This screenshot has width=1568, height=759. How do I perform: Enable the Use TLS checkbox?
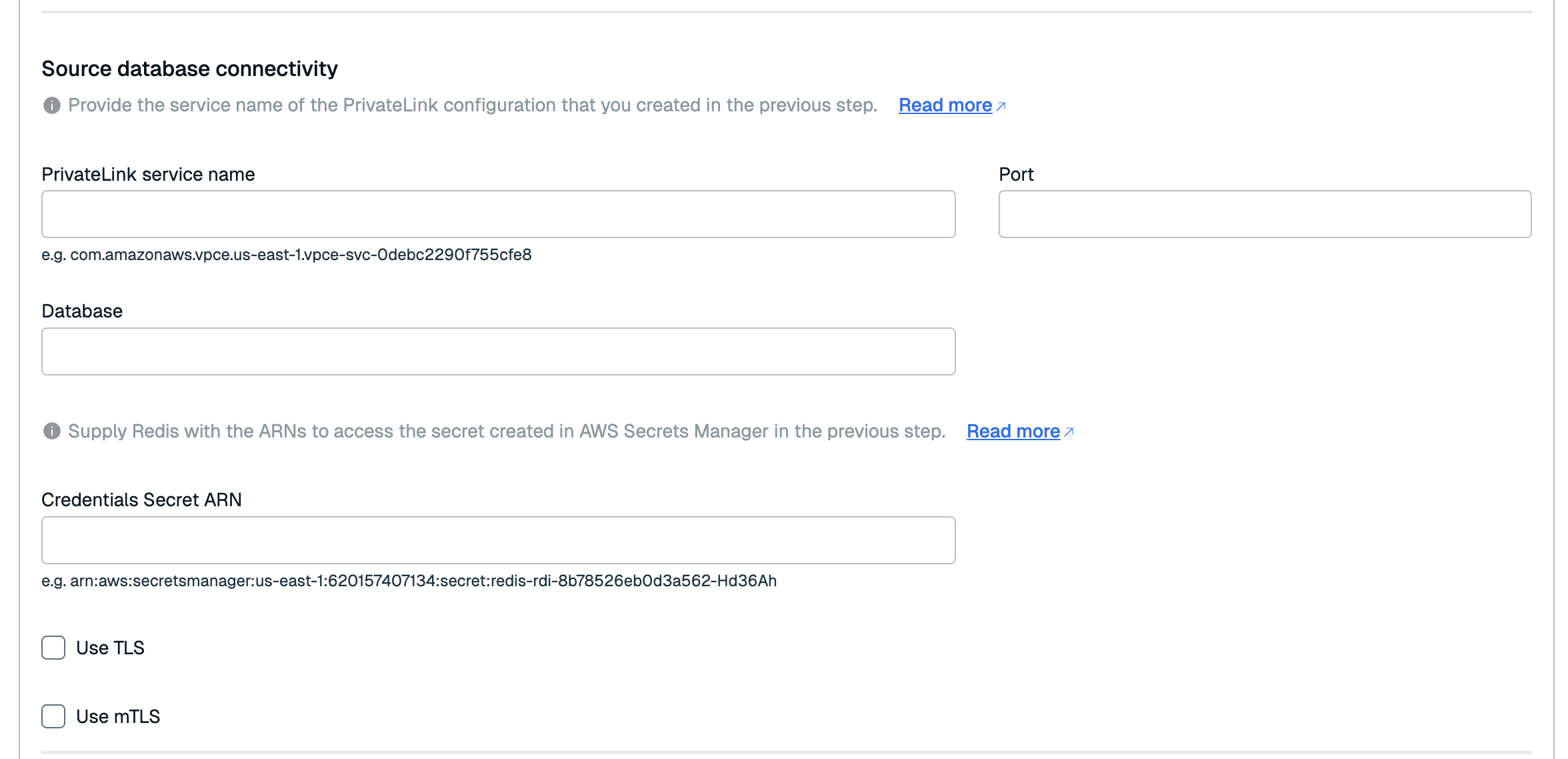pos(53,648)
